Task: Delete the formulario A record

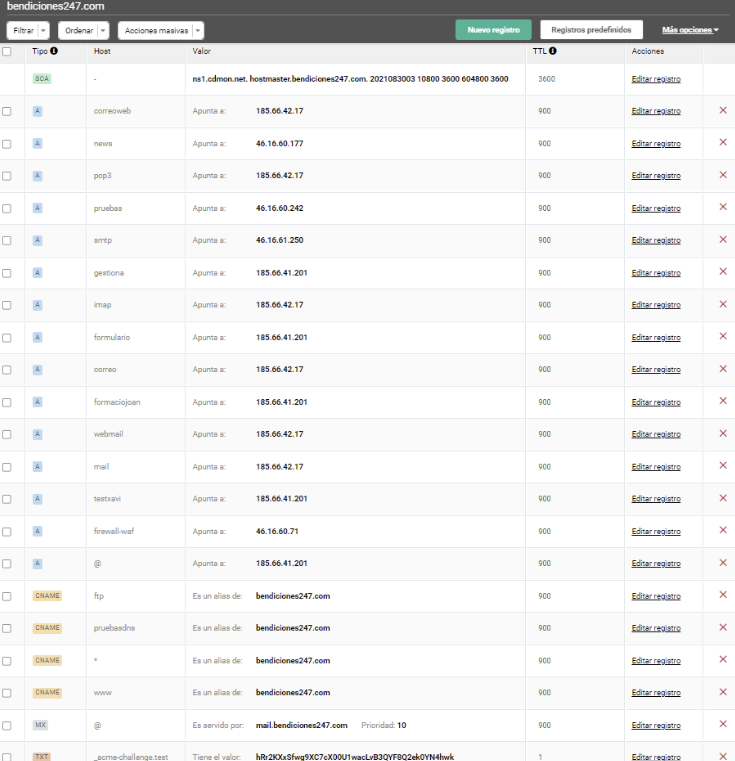Action: click(x=723, y=336)
